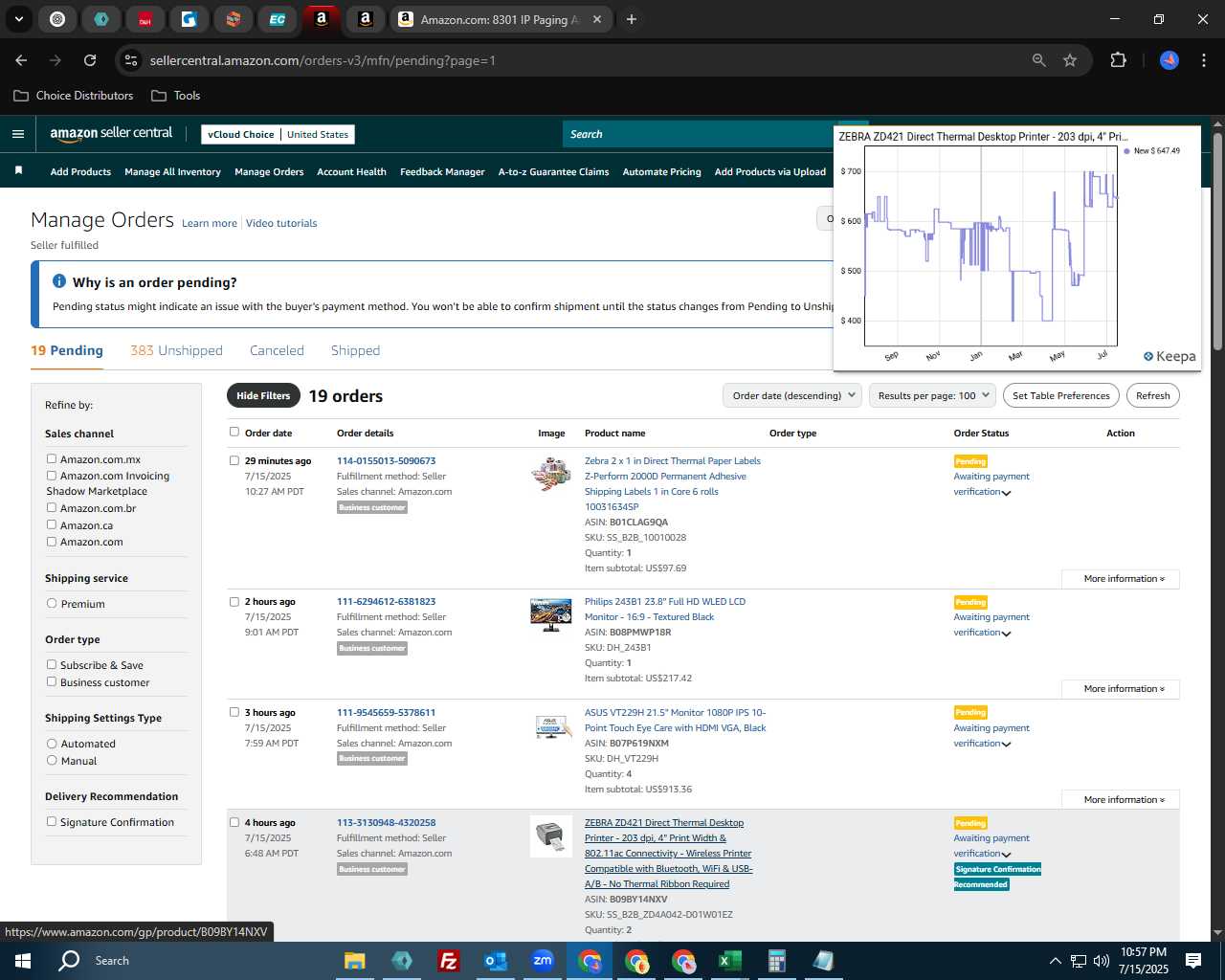Click the ZEBRA ZD421 printer product thumbnail
The height and width of the screenshot is (980, 1225).
[x=551, y=836]
